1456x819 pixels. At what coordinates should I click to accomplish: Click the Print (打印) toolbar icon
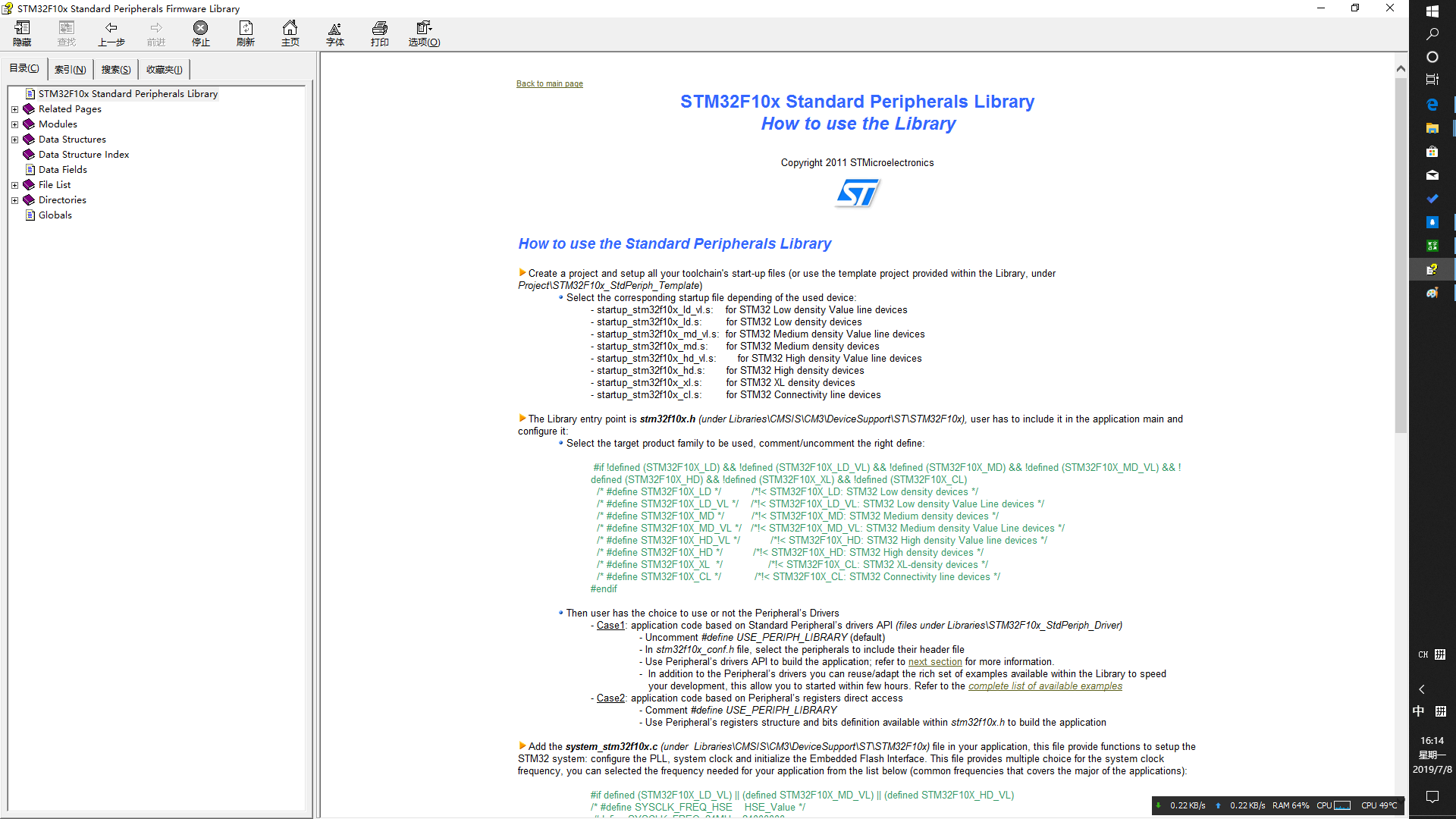380,33
